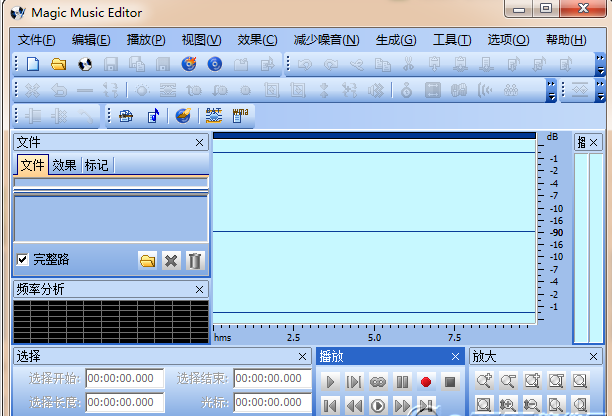Screen dimensions: 612x416
Task: Close the 文件 panel
Action: (x=199, y=143)
